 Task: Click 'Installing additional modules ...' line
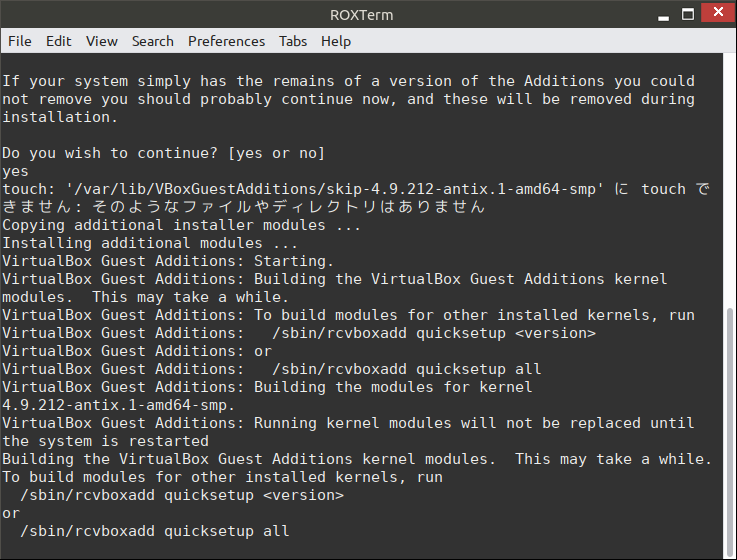point(150,243)
